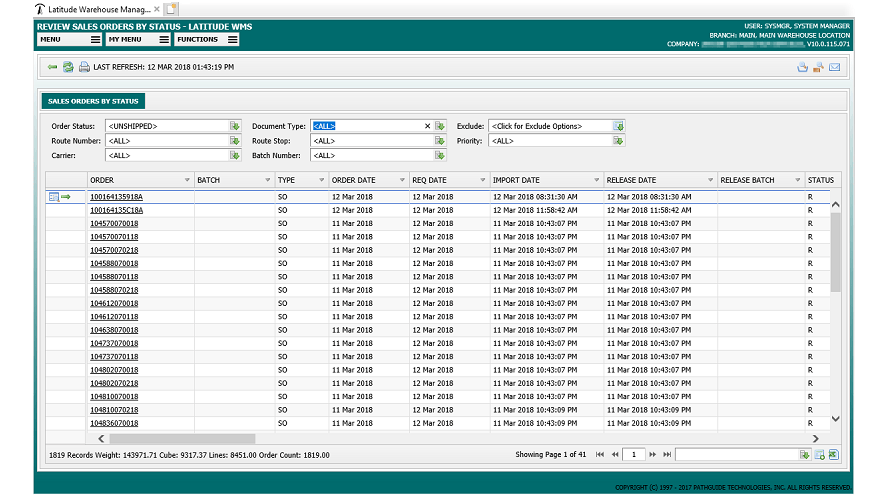The height and width of the screenshot is (500, 890).
Task: Open the Priority selection picker
Action: (618, 141)
